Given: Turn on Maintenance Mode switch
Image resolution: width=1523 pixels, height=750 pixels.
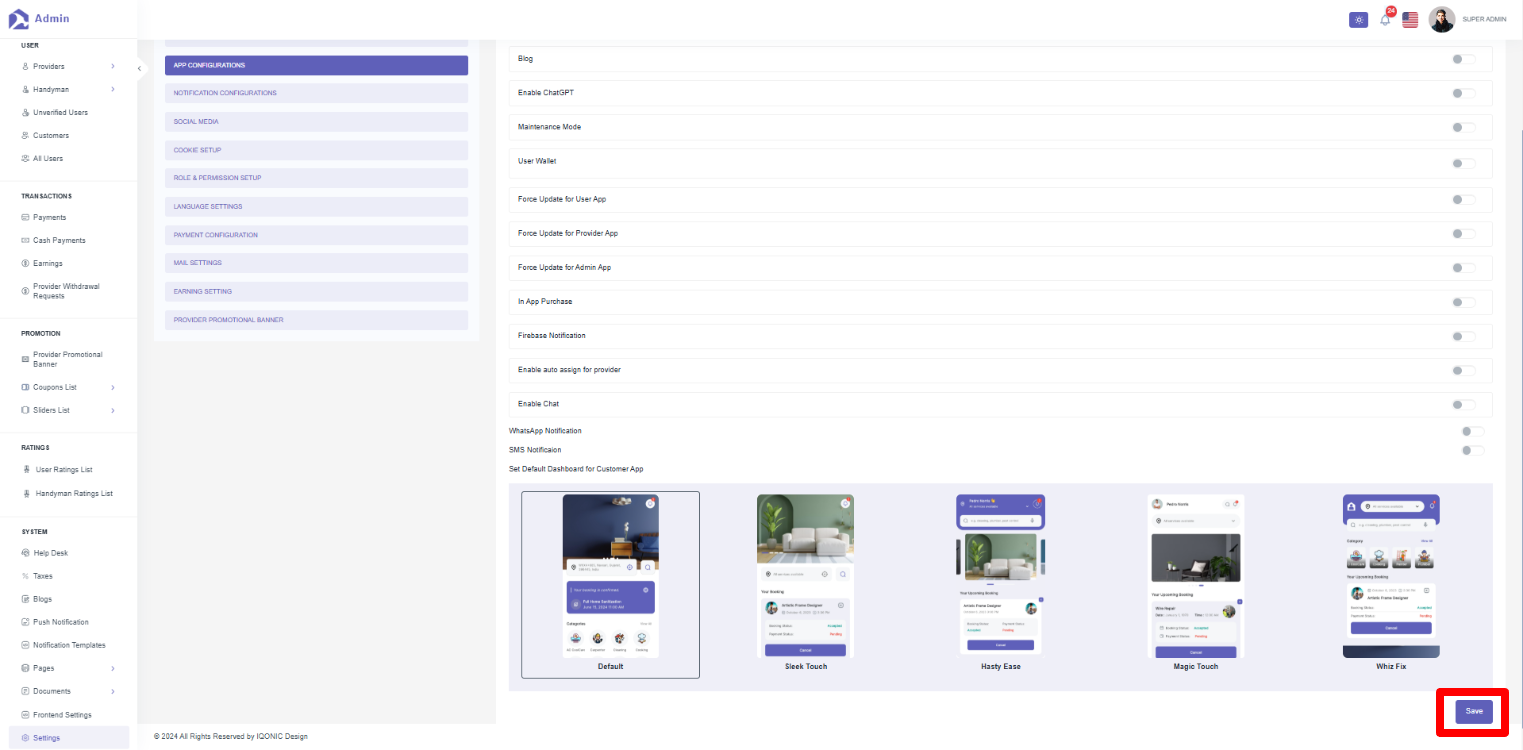Looking at the screenshot, I should click(x=1463, y=128).
